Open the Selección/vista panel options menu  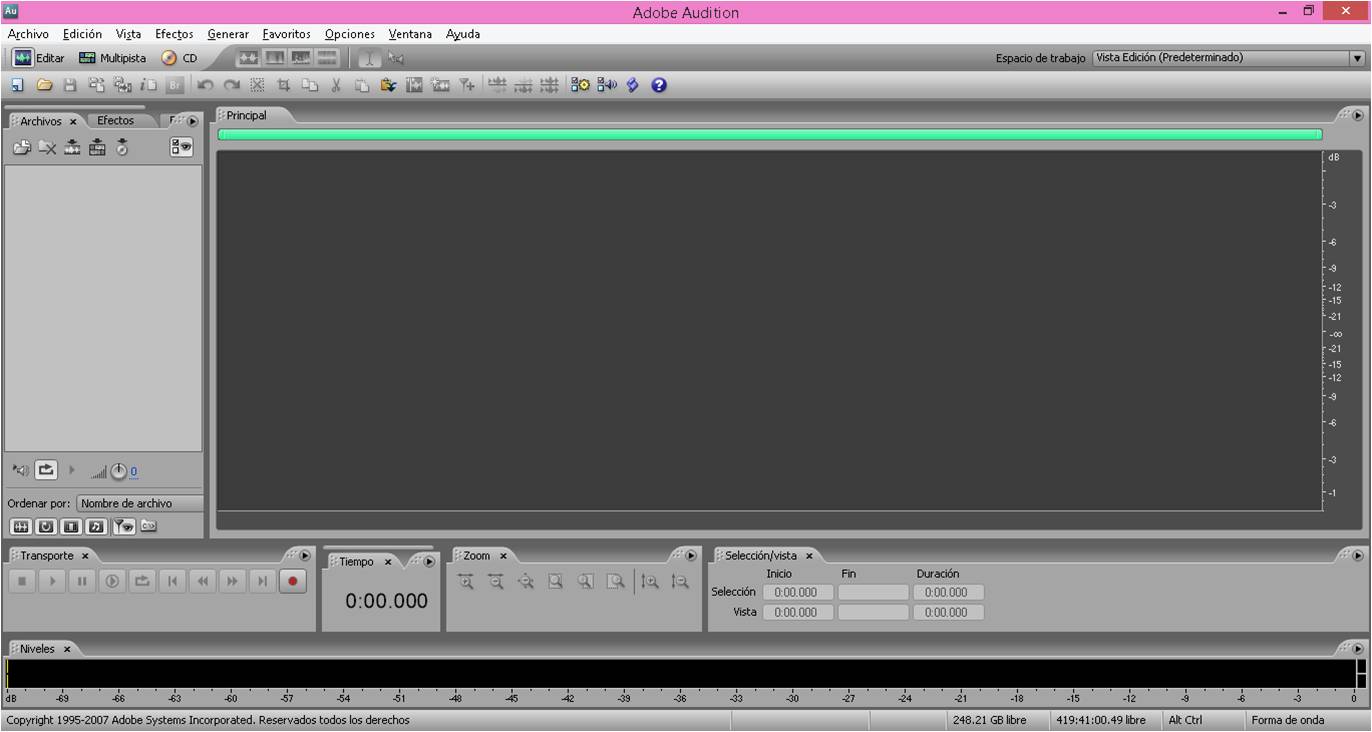point(1358,555)
